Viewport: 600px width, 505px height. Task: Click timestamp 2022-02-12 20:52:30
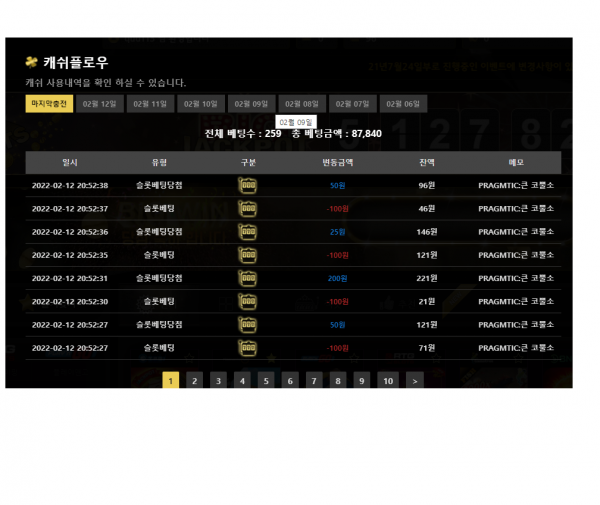point(70,302)
